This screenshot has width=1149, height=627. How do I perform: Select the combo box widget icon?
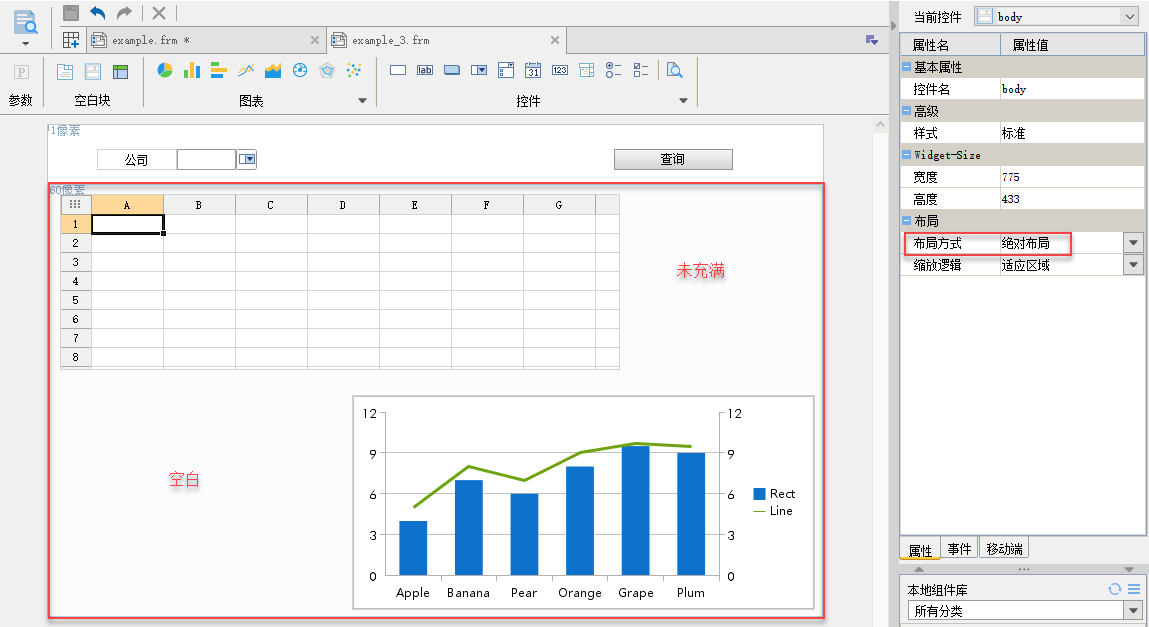(479, 70)
